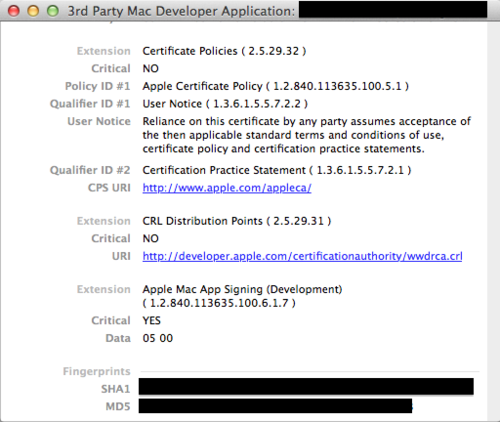Select Certification Practice Statement qualifier value
Viewport: 500px width, 422px height.
tap(277, 170)
